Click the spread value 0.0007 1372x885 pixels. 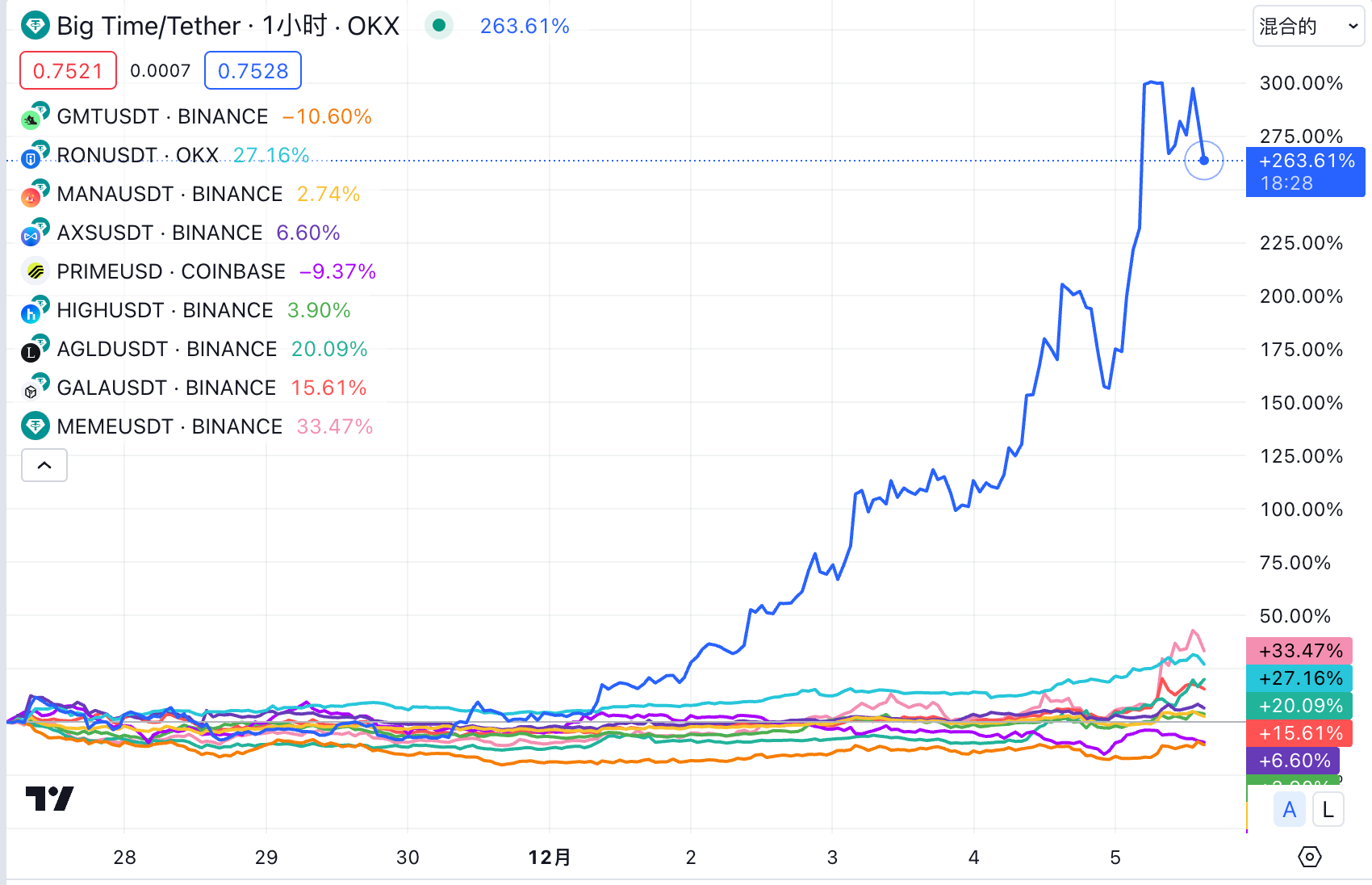pos(161,71)
